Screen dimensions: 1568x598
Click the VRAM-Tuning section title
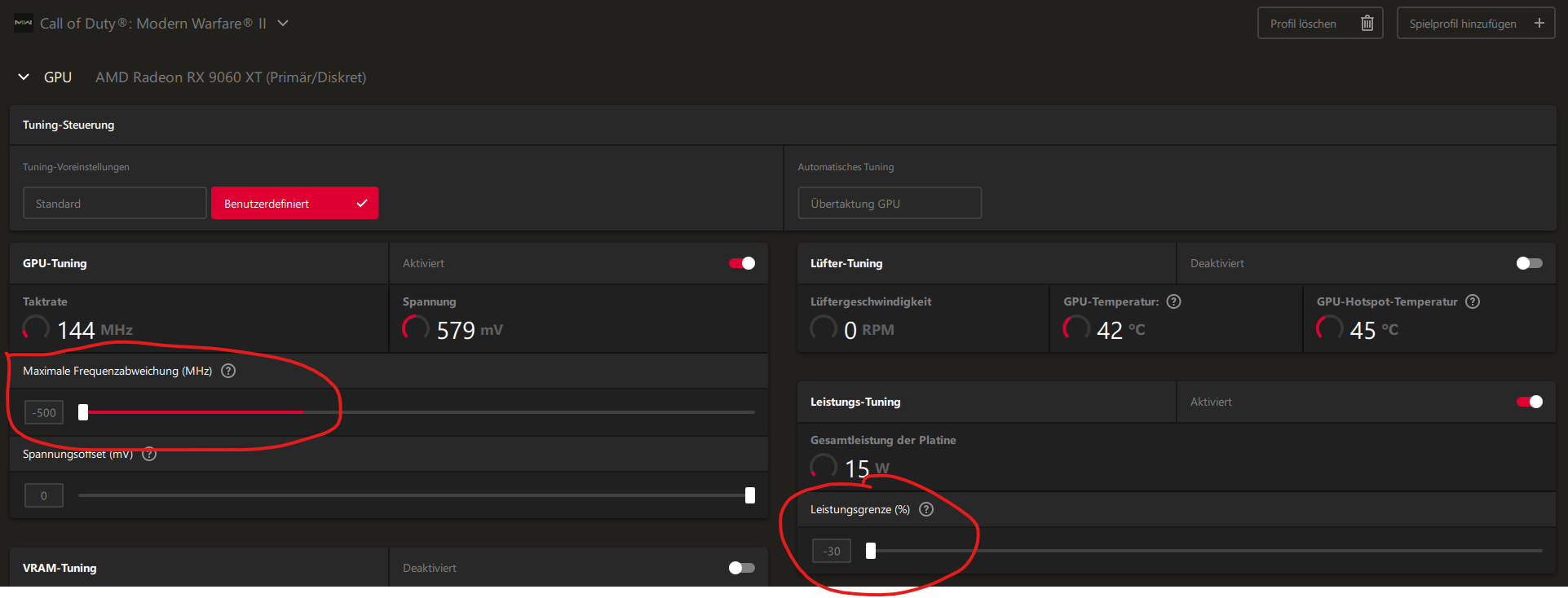(x=60, y=568)
